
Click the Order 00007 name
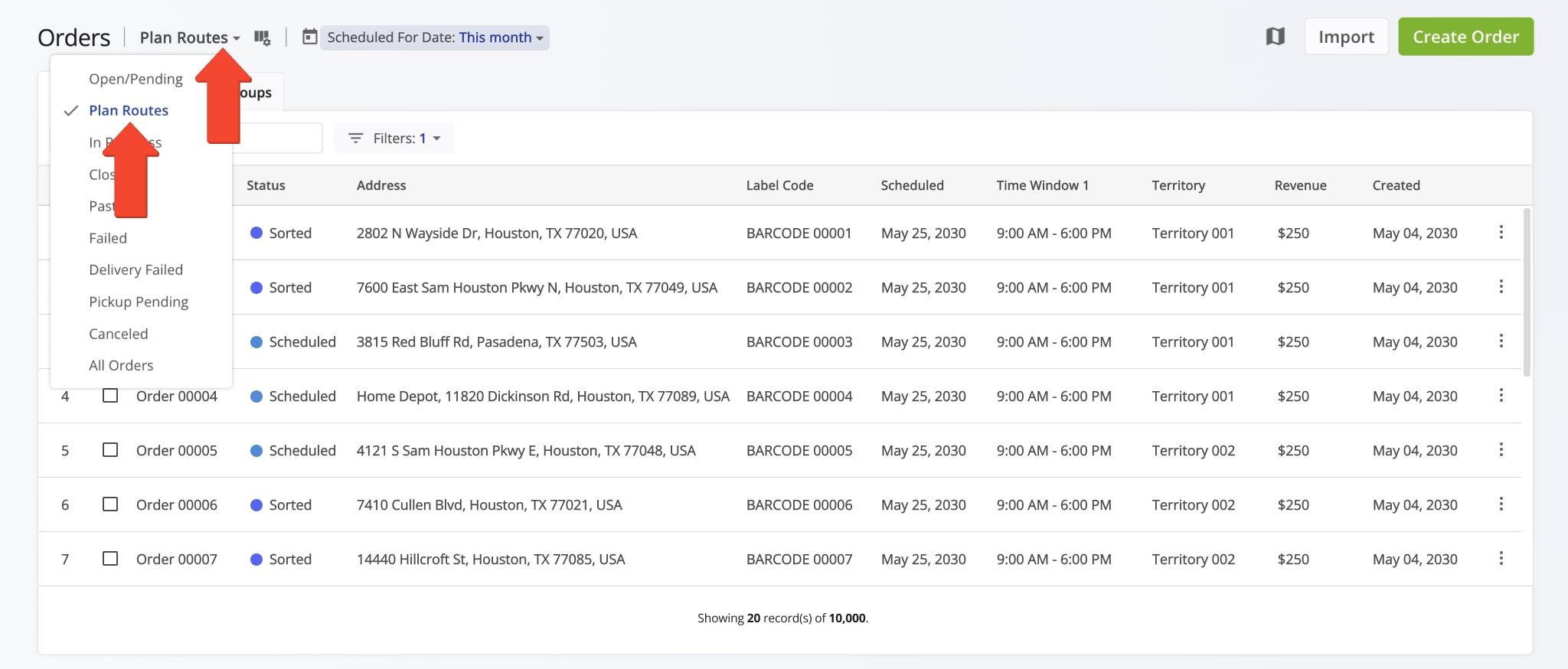pos(177,559)
